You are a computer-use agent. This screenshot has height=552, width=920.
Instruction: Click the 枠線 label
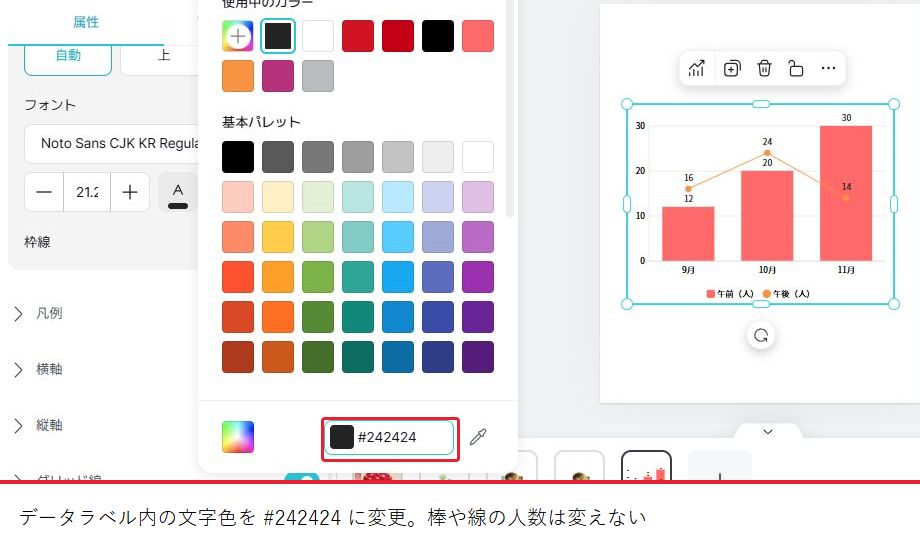click(x=37, y=242)
